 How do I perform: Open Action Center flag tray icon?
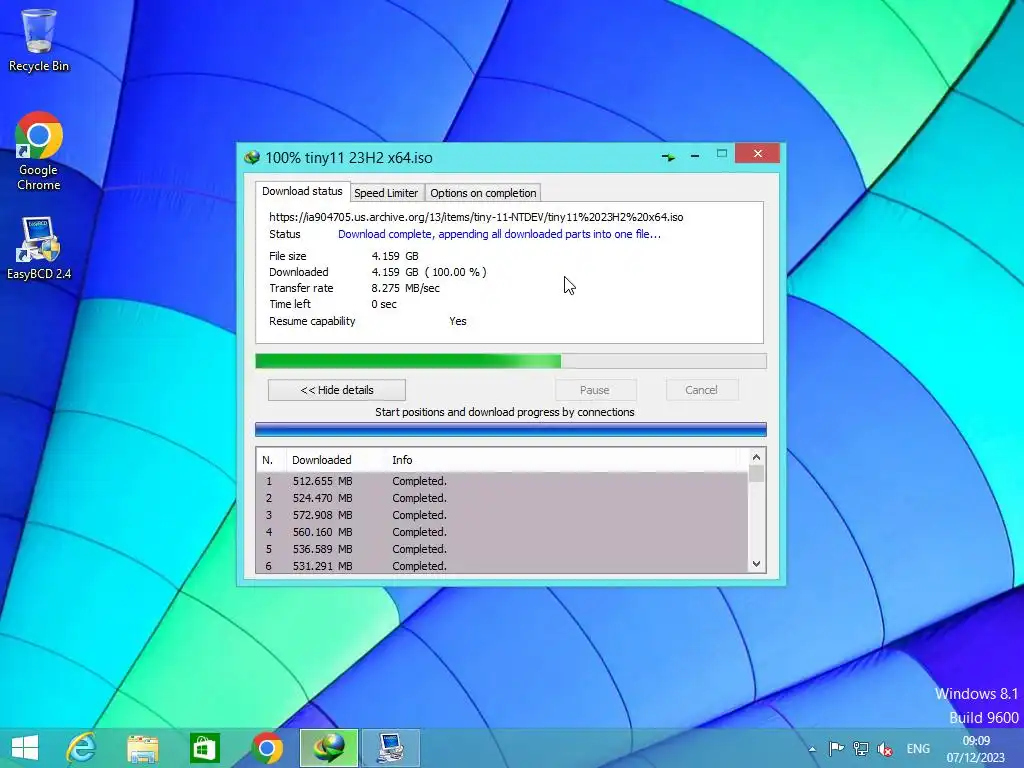pyautogui.click(x=836, y=749)
